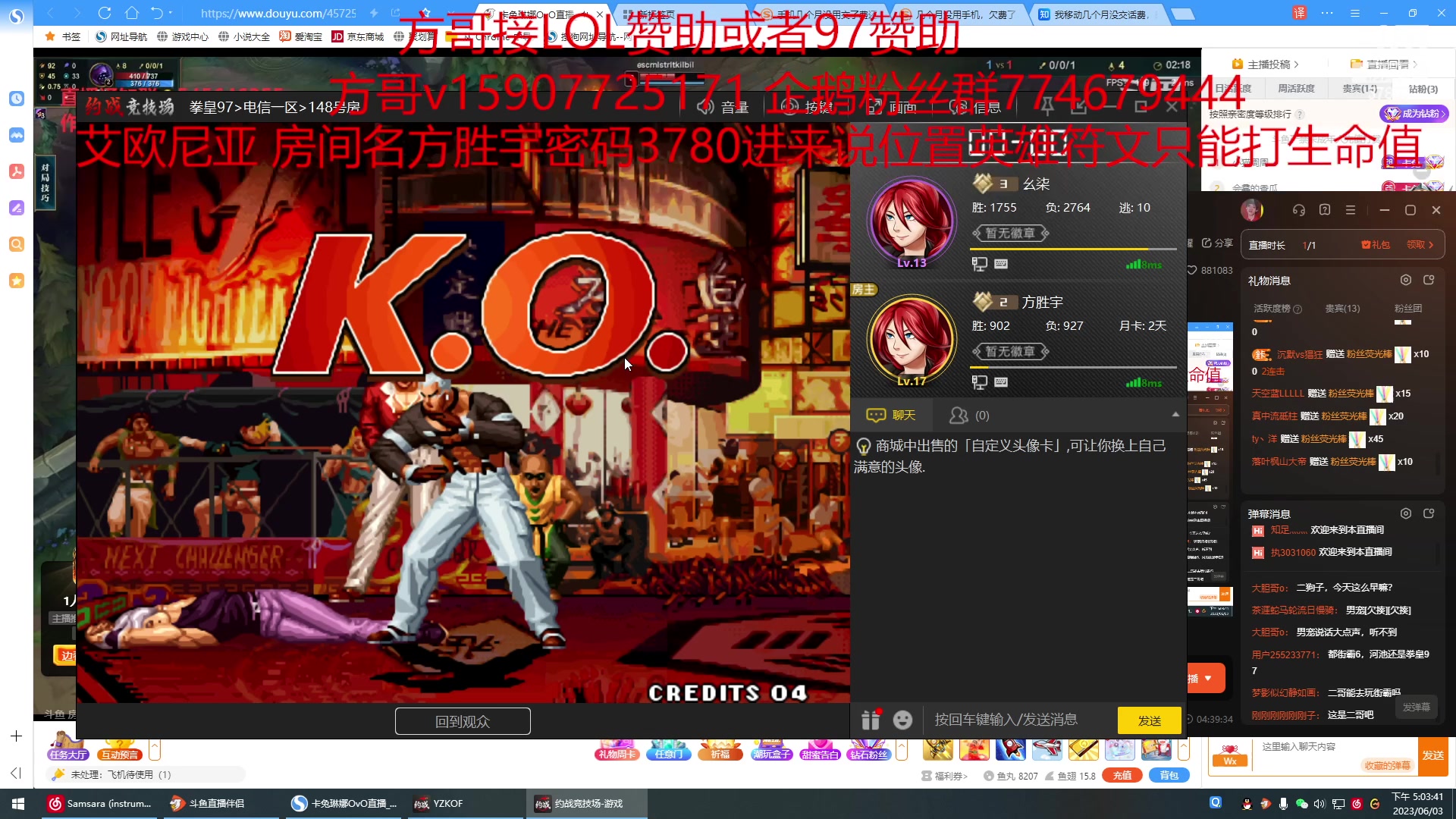Open 游戏中心 bookmark
Viewport: 1456px width, 819px height.
[183, 36]
